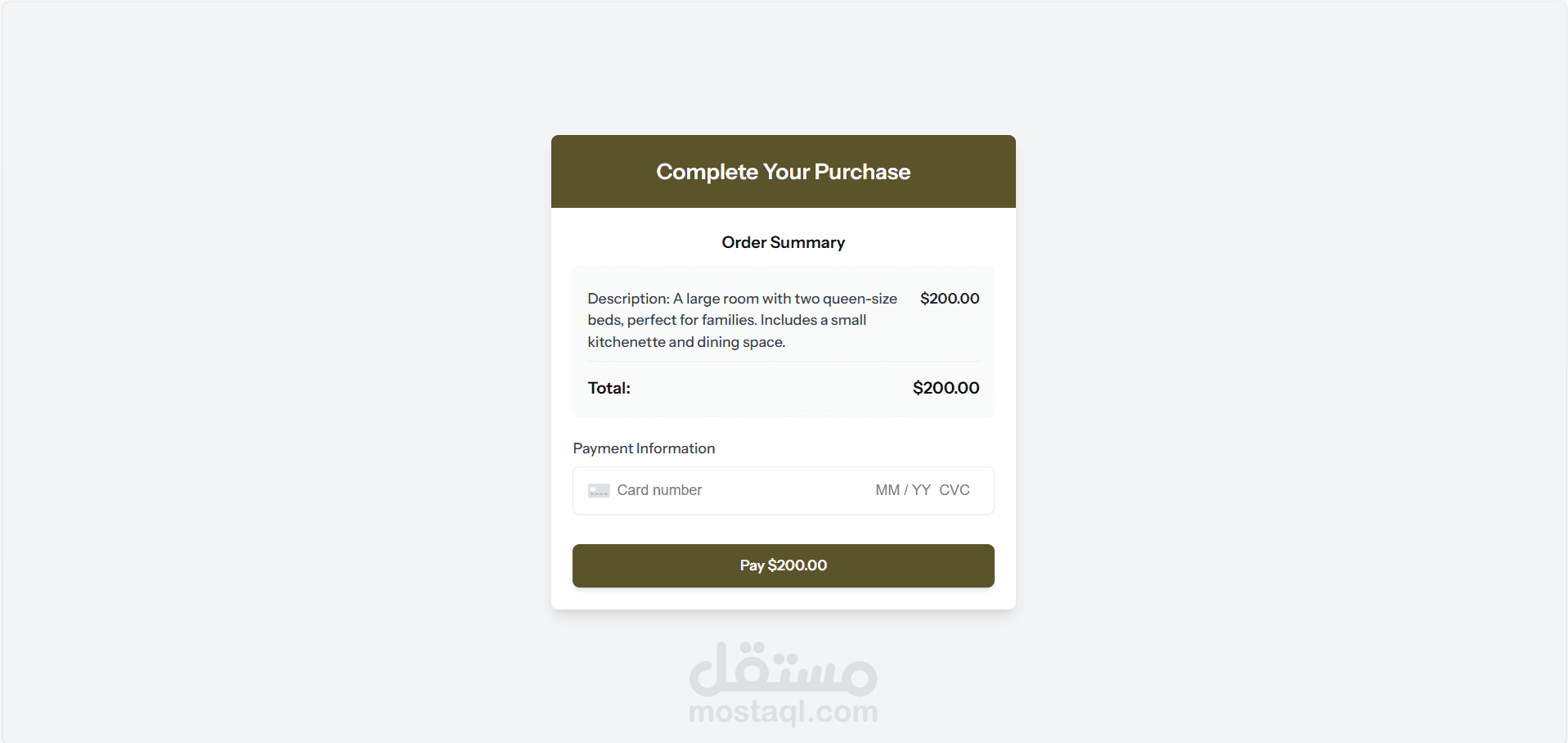Screen dimensions: 1568x743
Task: Select the CVC field
Action: coord(954,490)
